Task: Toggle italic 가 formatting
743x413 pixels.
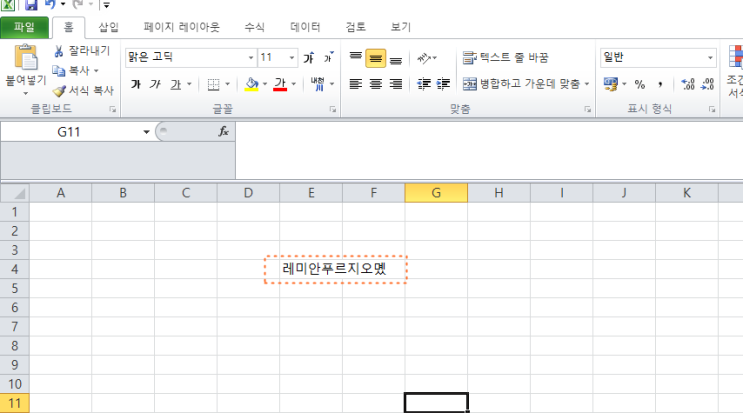Action: coord(155,84)
